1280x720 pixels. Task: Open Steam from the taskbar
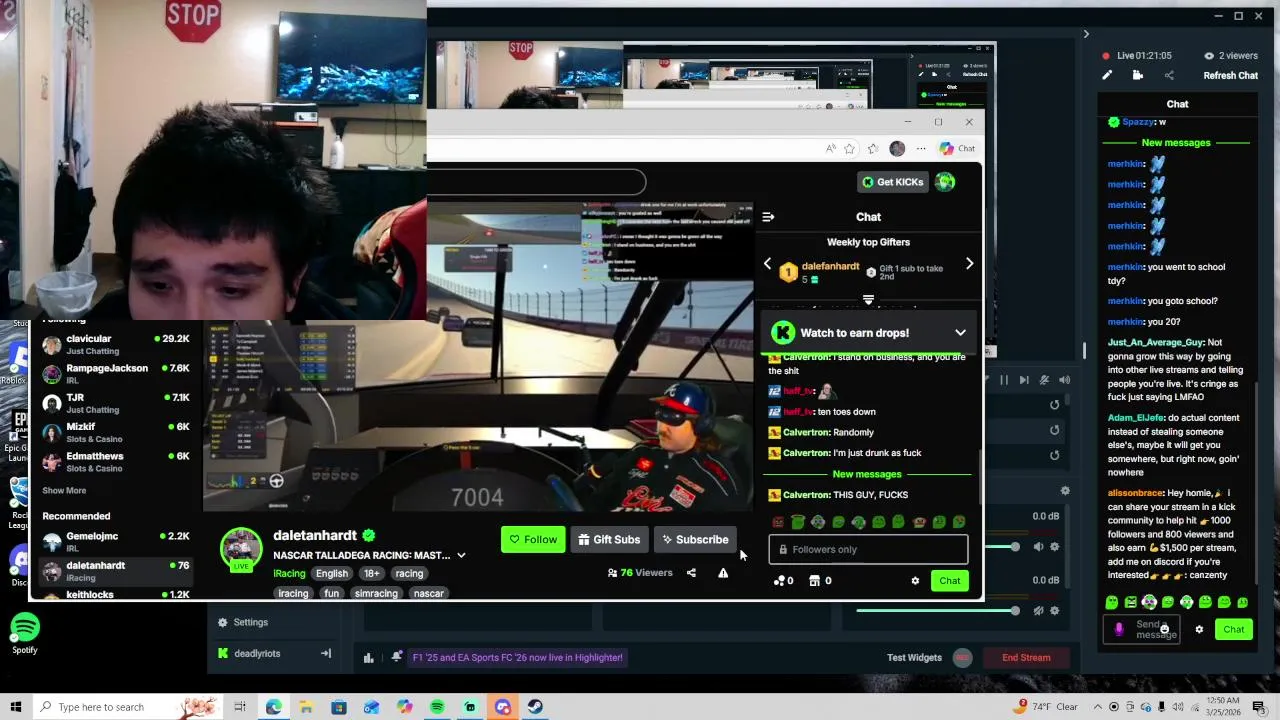point(535,707)
